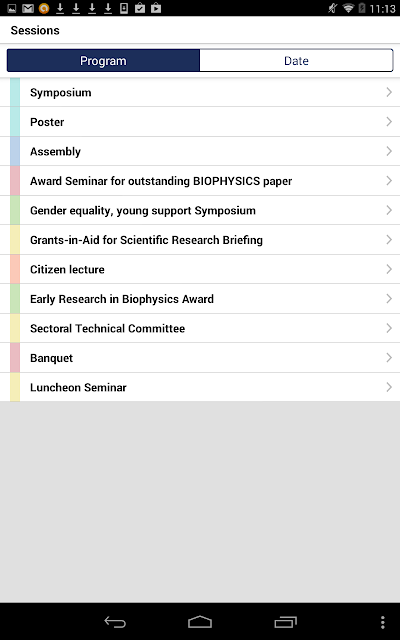This screenshot has height=640, width=400.
Task: Switch to the Program tab
Action: 103,60
